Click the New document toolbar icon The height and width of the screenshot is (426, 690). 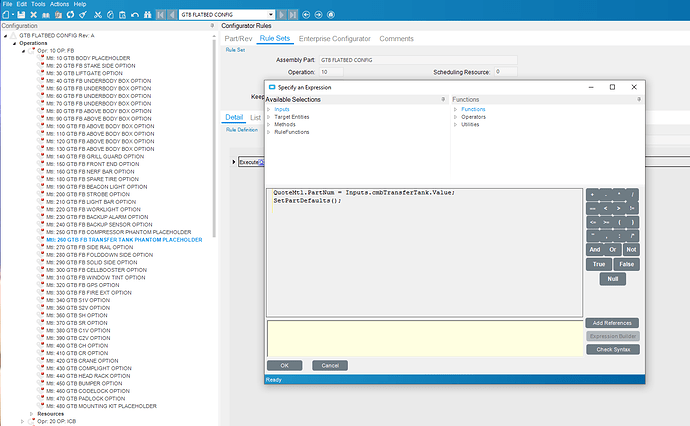(8, 15)
